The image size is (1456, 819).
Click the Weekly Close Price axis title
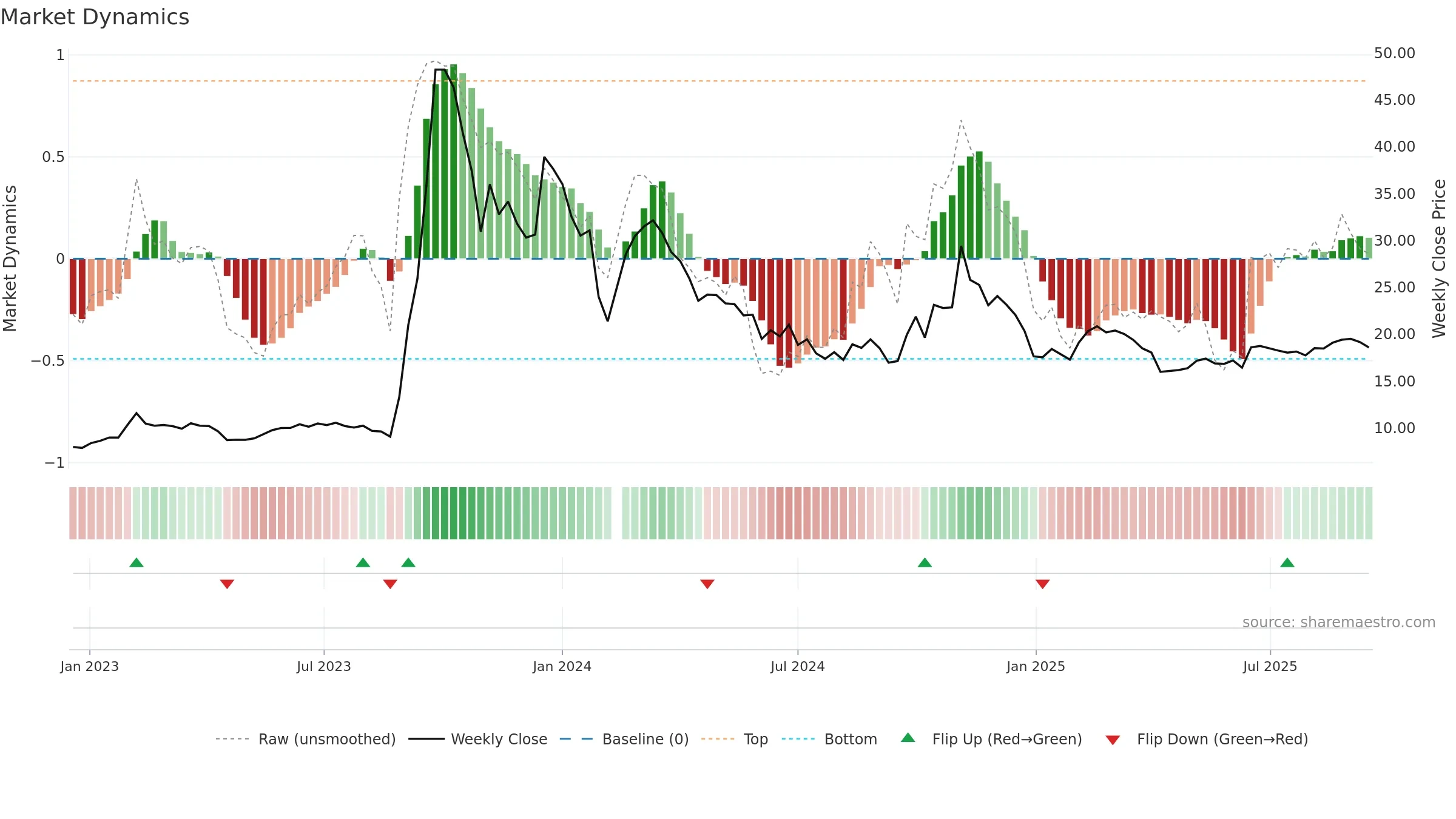tap(1439, 258)
